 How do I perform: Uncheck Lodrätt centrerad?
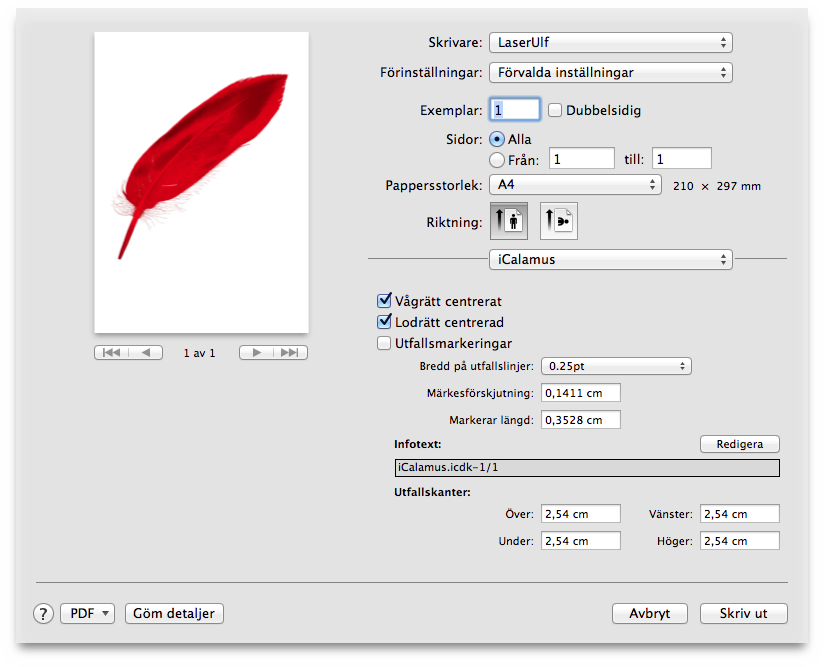[x=384, y=322]
